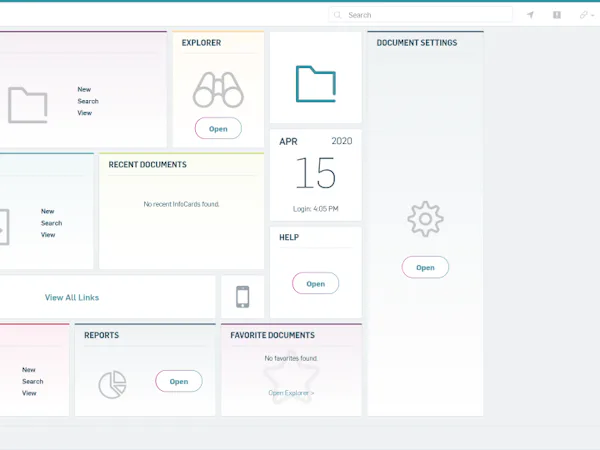Open the Help tile
Viewport: 600px width, 450px height.
[316, 284]
